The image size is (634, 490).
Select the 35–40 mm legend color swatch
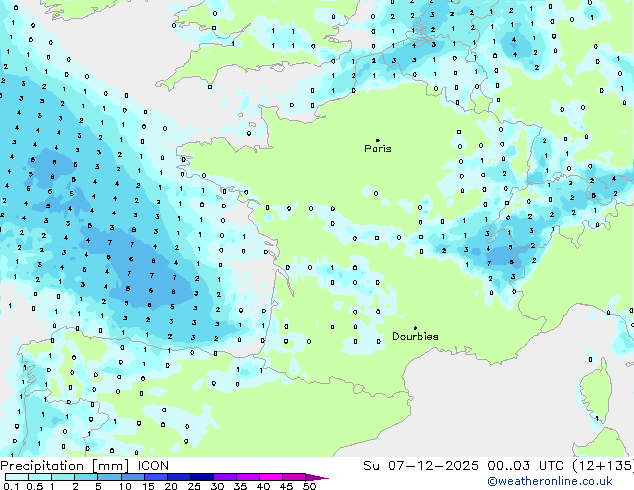[247, 477]
